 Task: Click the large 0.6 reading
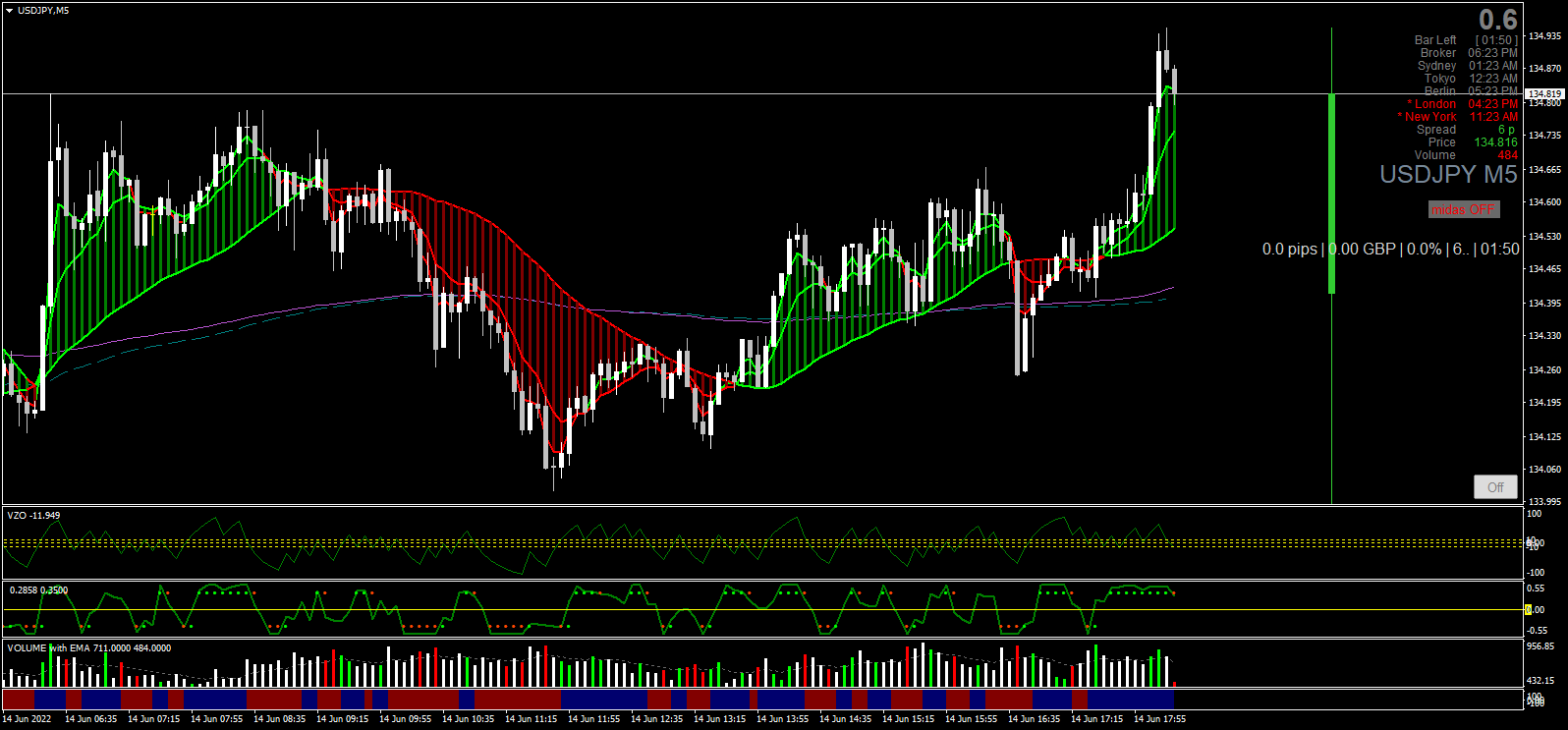[1498, 20]
